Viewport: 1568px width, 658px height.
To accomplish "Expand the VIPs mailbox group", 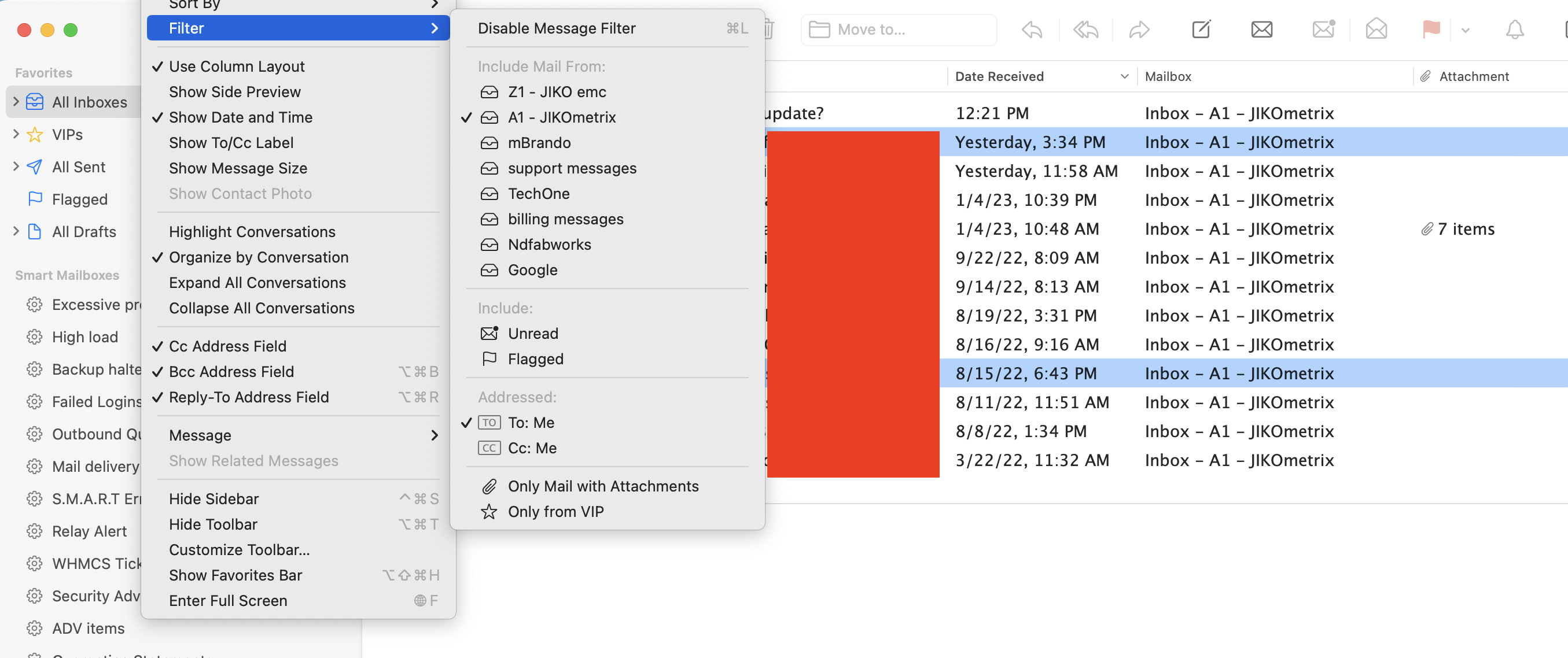I will point(15,134).
